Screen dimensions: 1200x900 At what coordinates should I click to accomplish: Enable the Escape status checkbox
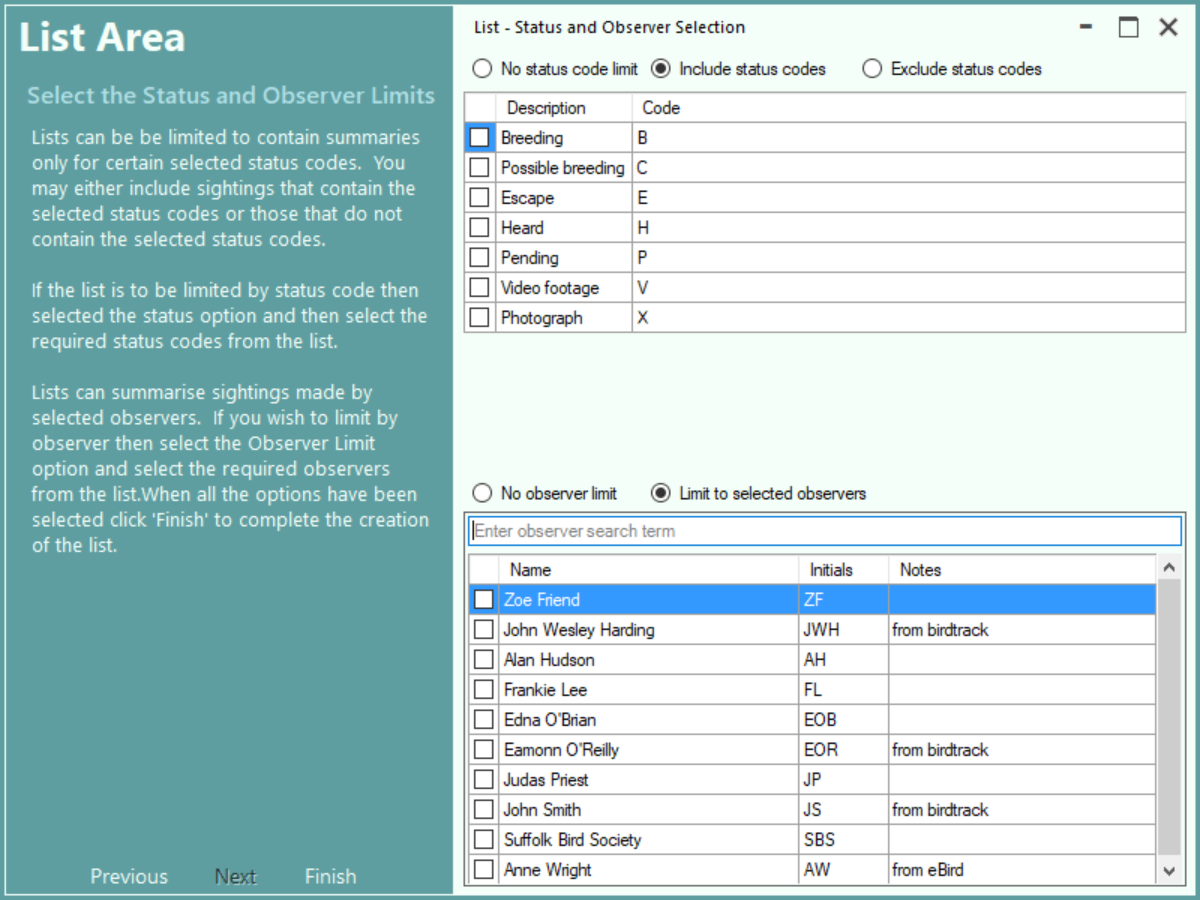pyautogui.click(x=480, y=198)
